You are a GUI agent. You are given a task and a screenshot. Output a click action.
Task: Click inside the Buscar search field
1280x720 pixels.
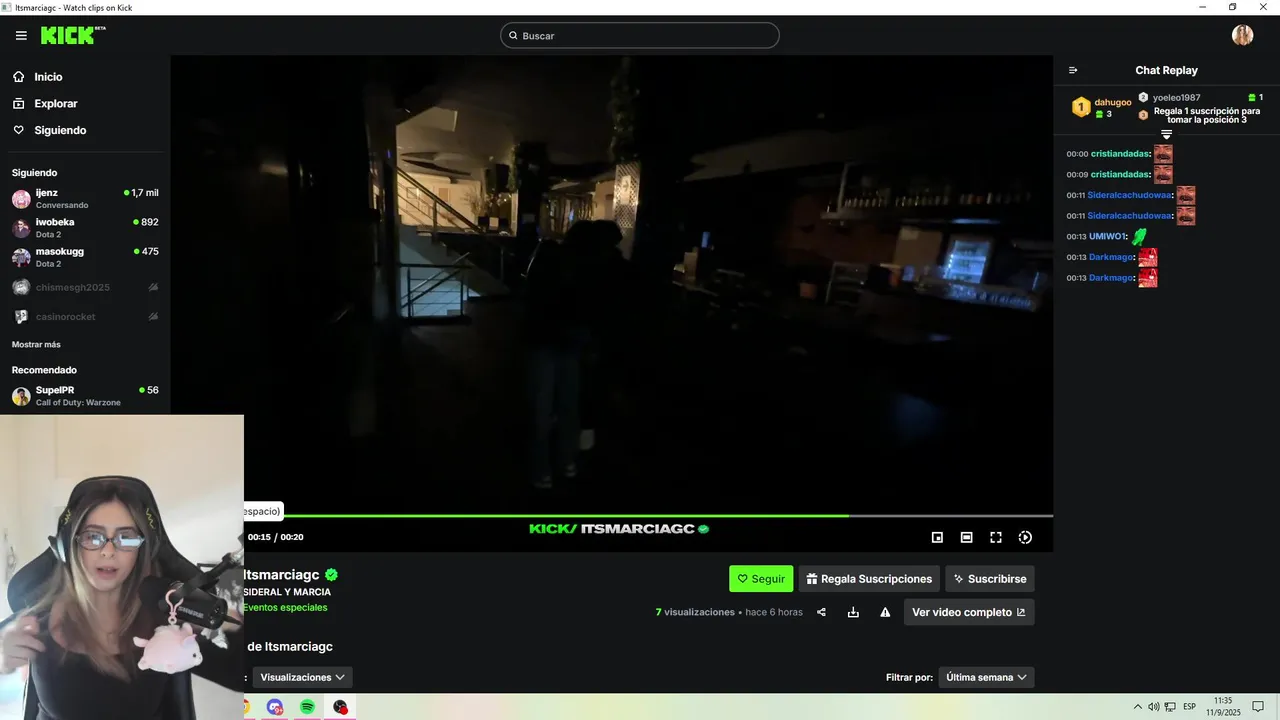(x=639, y=36)
